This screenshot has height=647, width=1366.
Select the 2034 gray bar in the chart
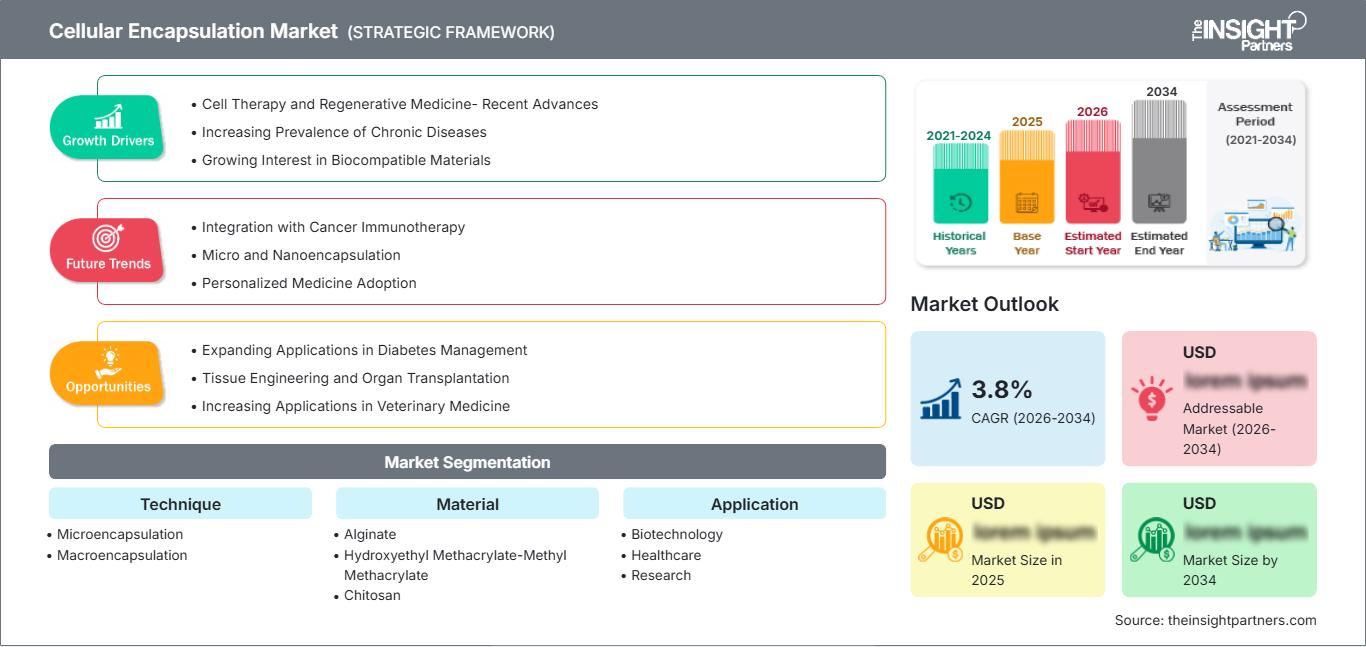pyautogui.click(x=1159, y=160)
